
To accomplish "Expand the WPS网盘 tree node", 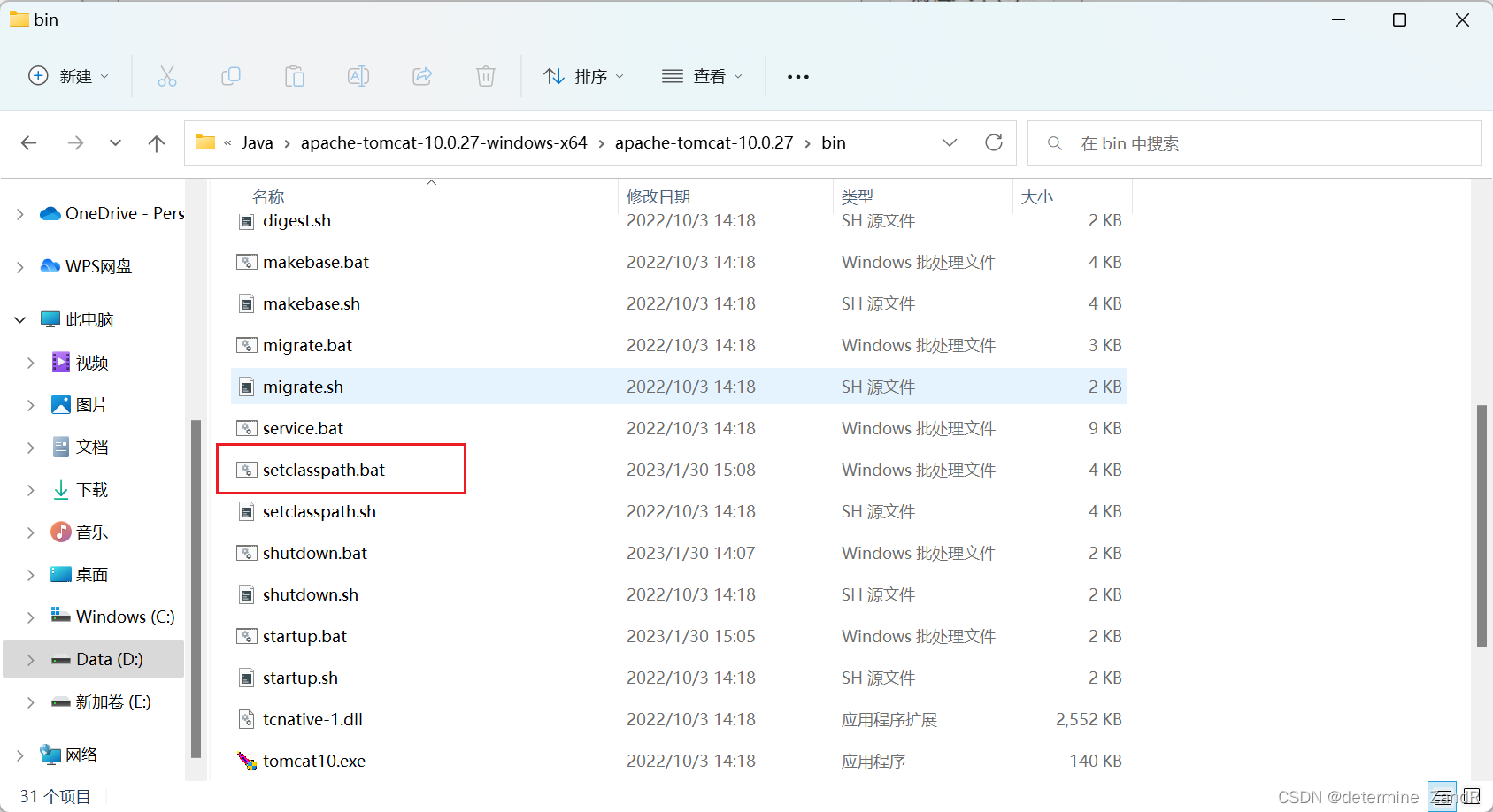I will tap(19, 267).
